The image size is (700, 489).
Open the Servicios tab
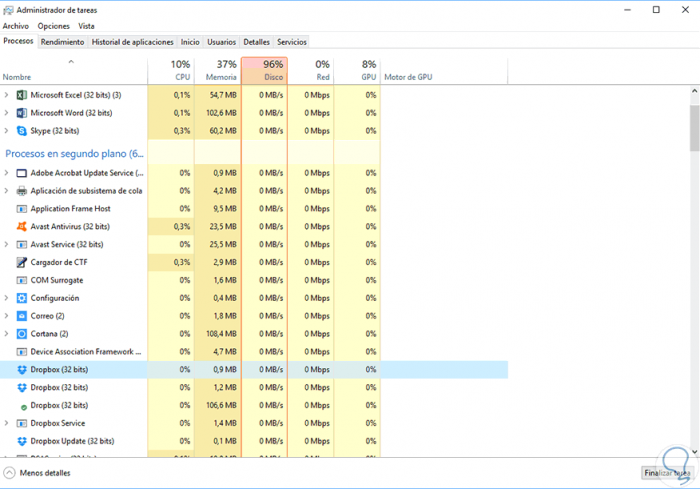(x=292, y=42)
